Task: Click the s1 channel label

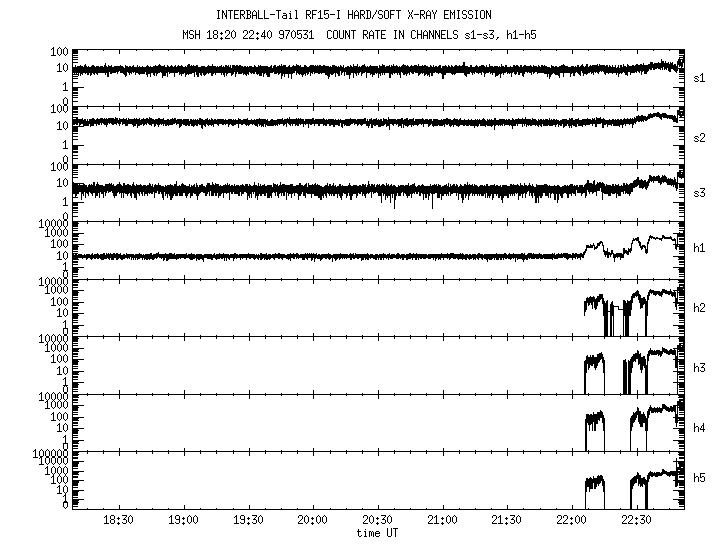Action: 699,78
